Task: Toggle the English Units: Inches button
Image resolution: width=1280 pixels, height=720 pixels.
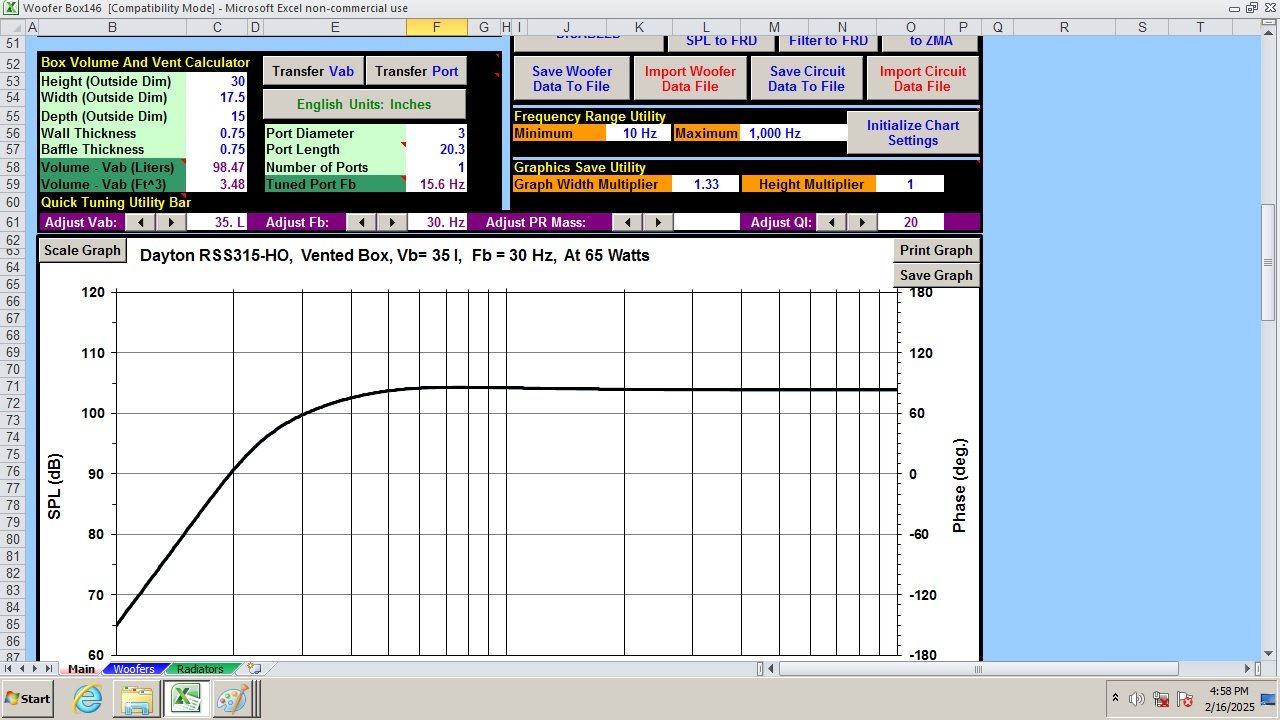Action: [x=364, y=104]
